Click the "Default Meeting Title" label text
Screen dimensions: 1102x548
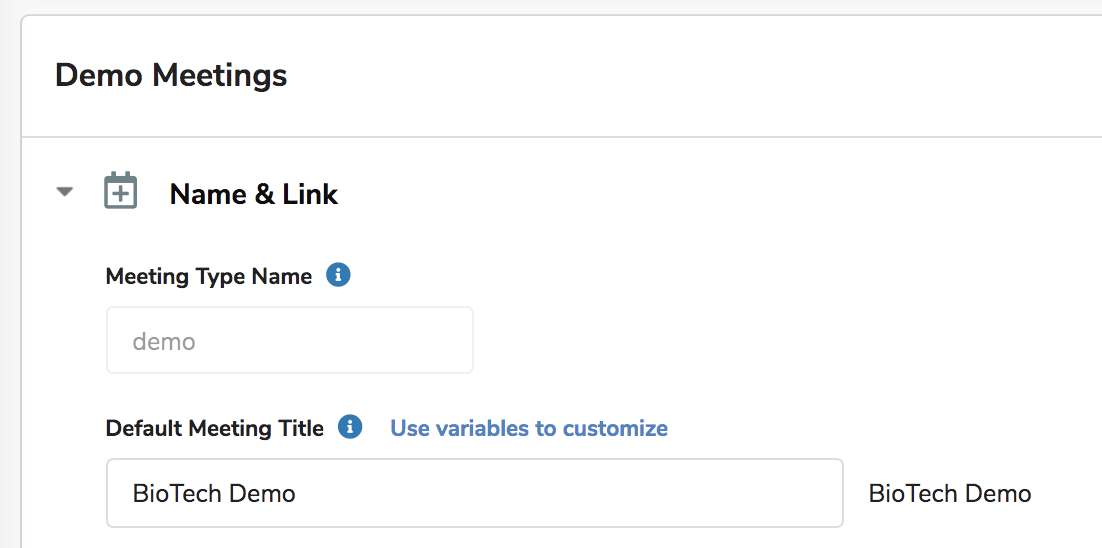coord(215,428)
